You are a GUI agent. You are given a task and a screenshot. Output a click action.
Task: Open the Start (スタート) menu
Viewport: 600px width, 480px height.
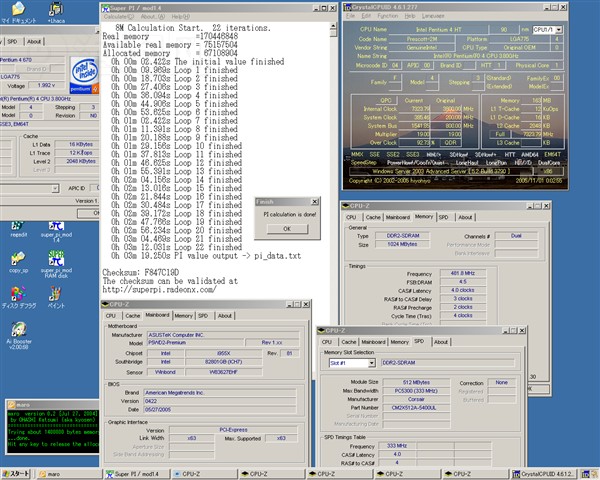pyautogui.click(x=16, y=474)
